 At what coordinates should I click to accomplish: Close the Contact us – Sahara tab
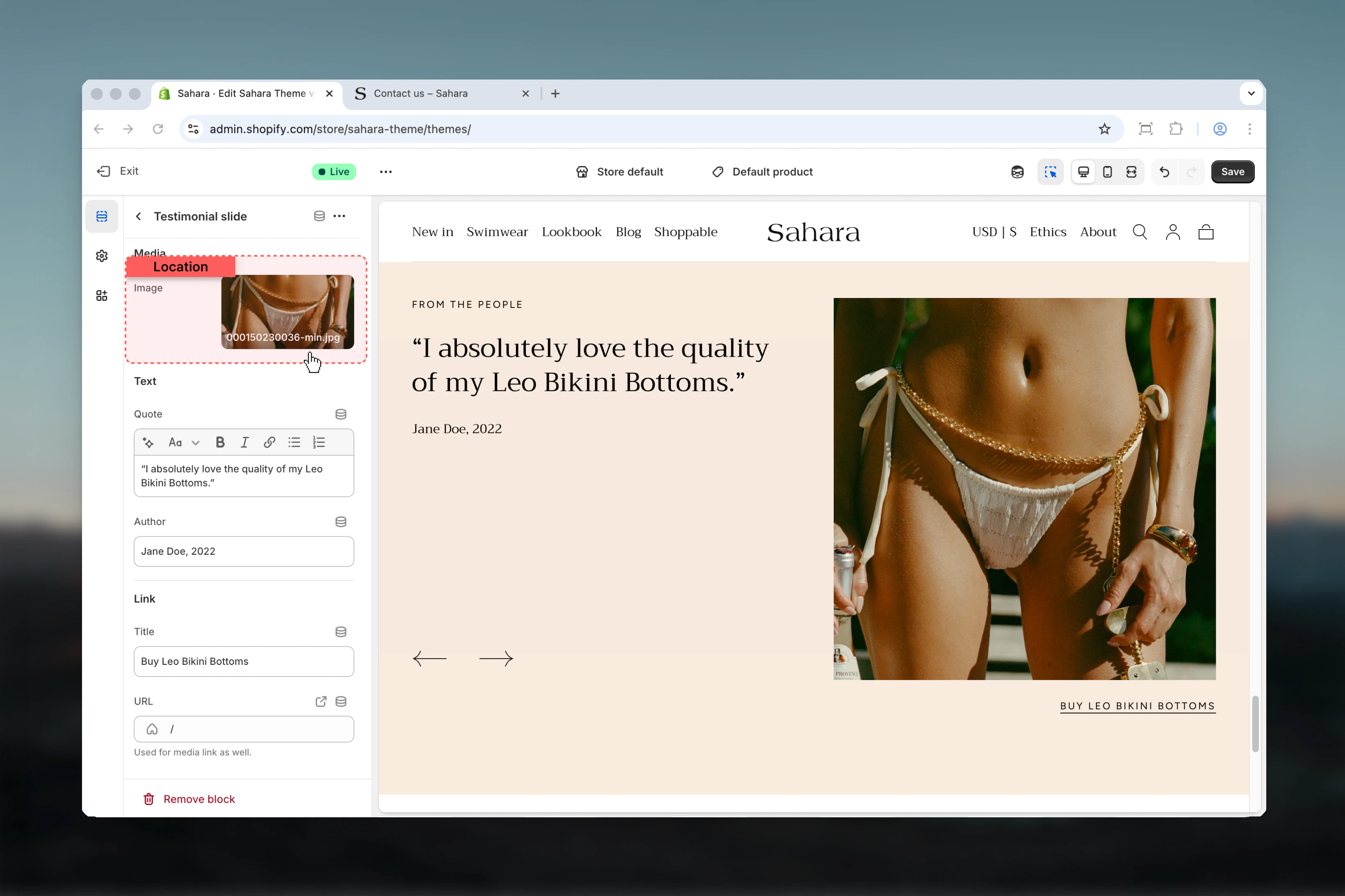pos(526,94)
